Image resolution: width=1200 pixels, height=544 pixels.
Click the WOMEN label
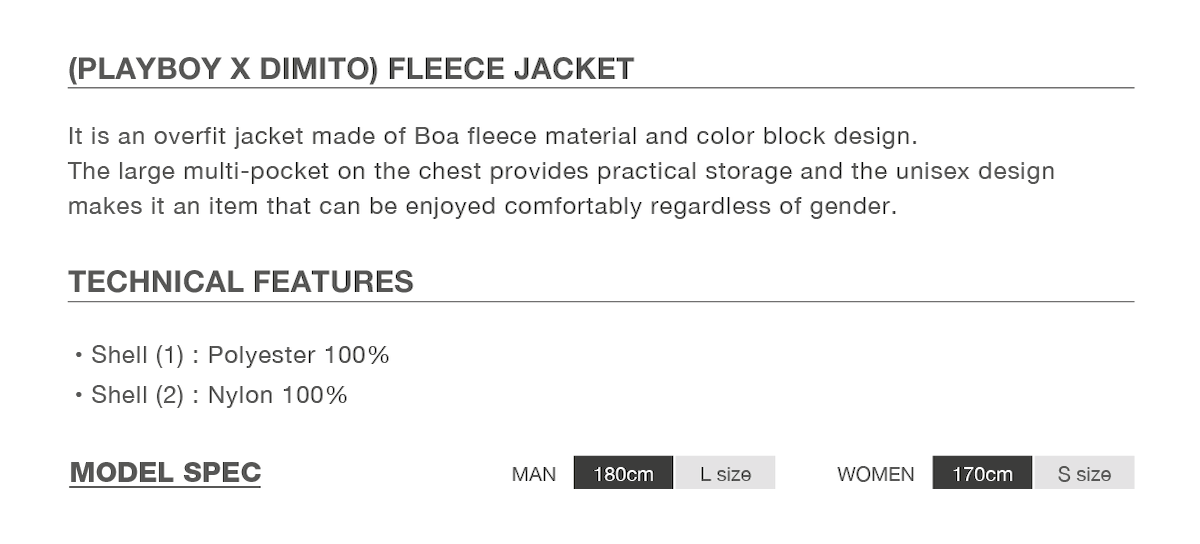(875, 474)
